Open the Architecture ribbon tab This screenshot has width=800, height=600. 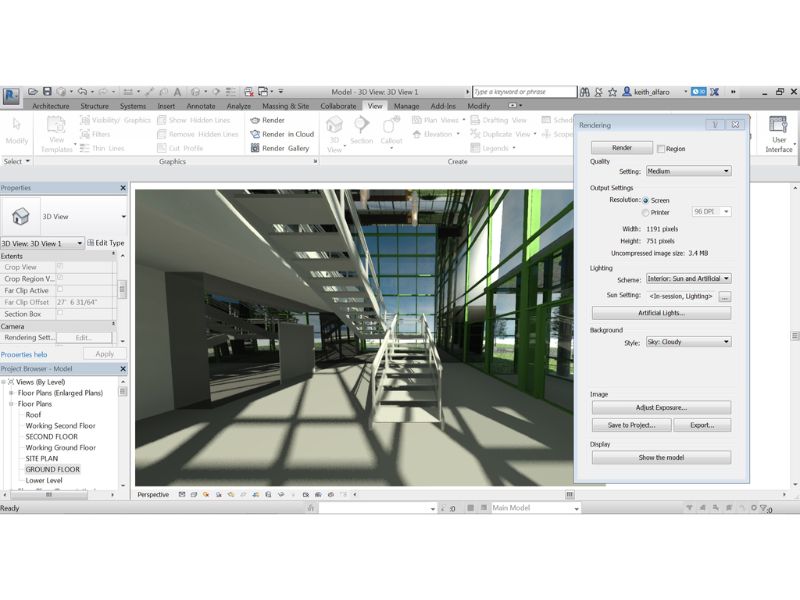click(x=51, y=105)
